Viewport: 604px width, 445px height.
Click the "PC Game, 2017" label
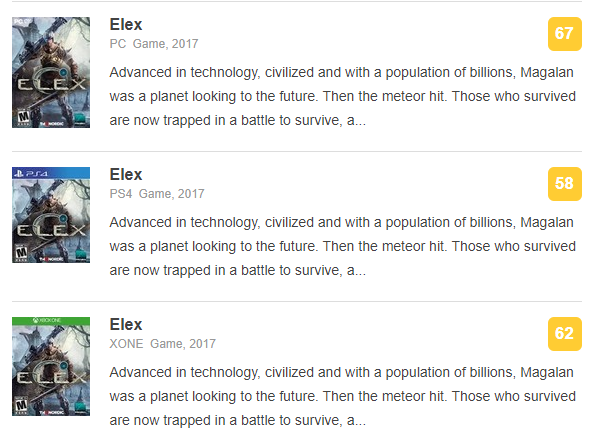[155, 44]
